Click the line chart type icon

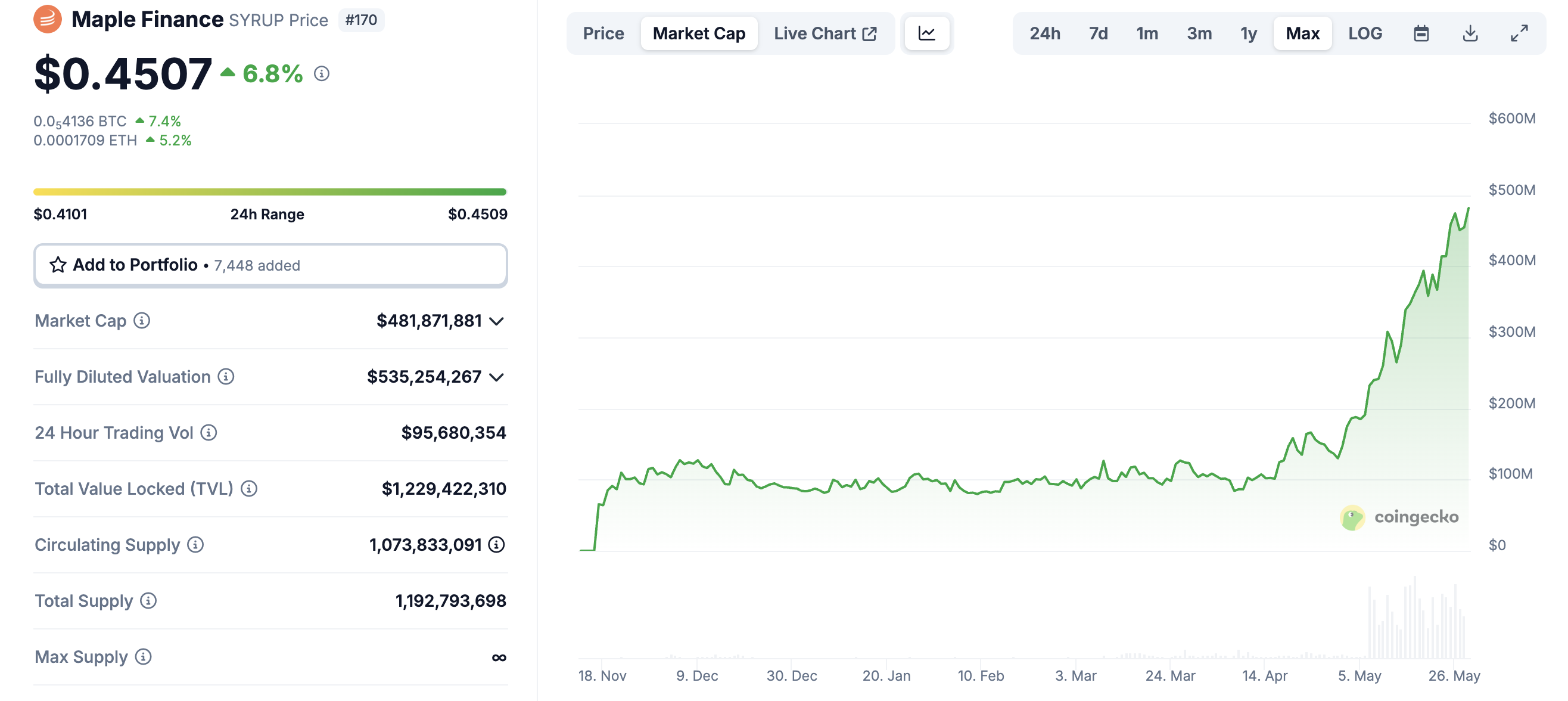[x=926, y=33]
